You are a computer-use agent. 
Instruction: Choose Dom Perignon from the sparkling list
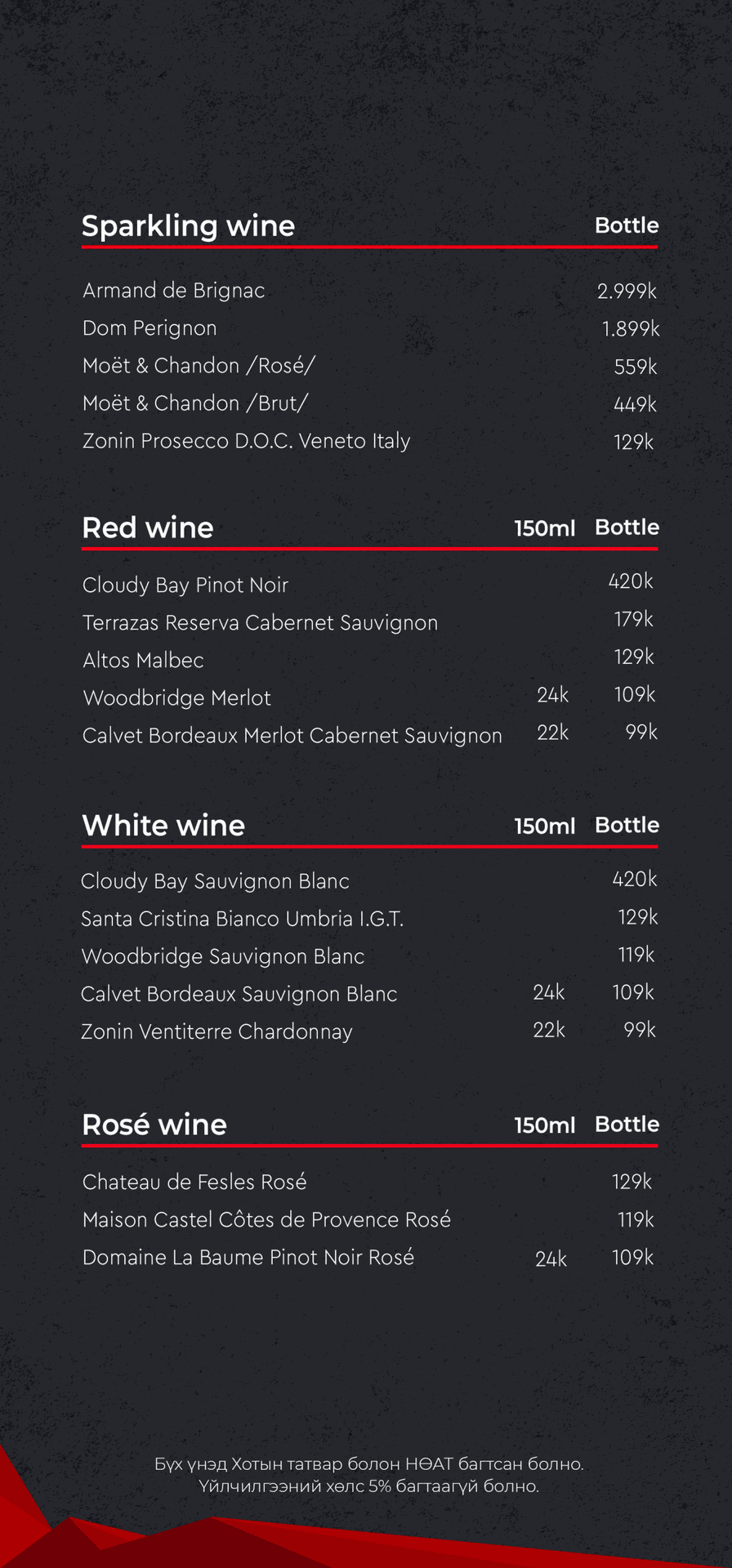click(150, 328)
